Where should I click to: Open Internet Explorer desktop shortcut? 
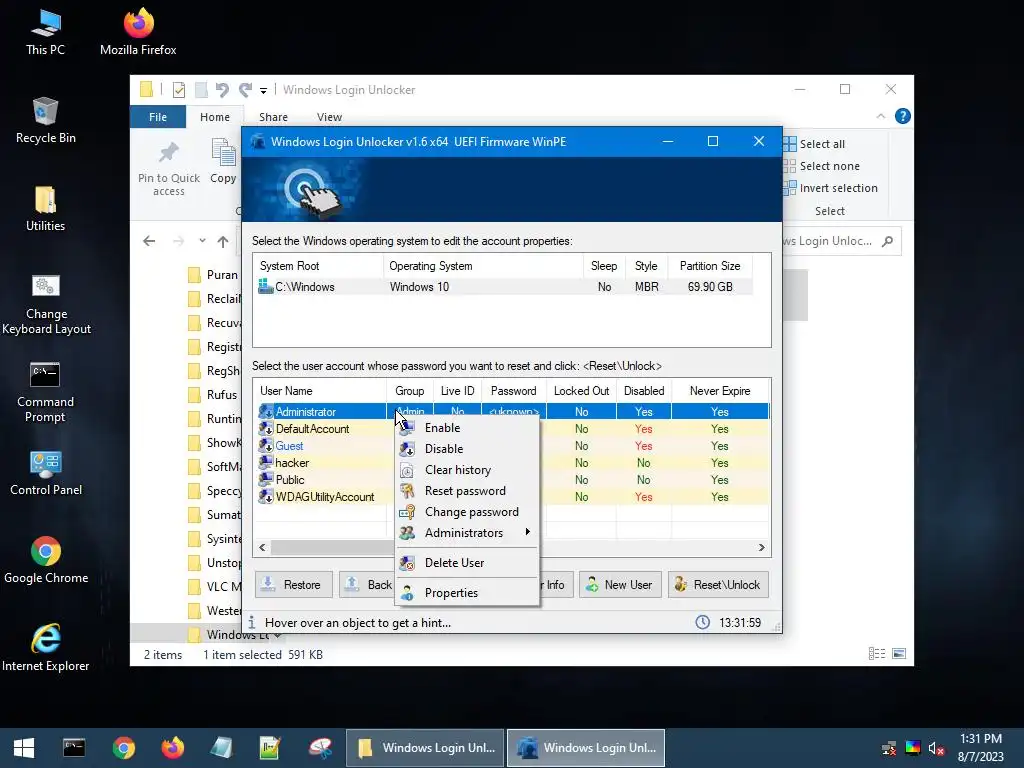pyautogui.click(x=46, y=648)
